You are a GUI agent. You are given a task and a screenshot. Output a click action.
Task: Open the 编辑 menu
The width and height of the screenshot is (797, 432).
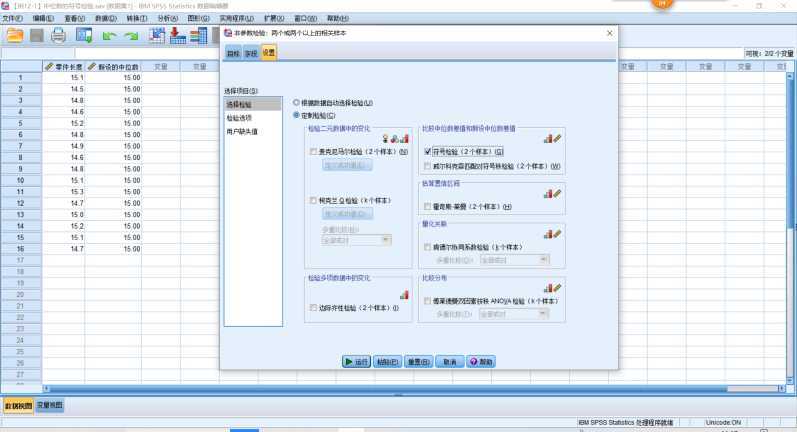coord(43,18)
